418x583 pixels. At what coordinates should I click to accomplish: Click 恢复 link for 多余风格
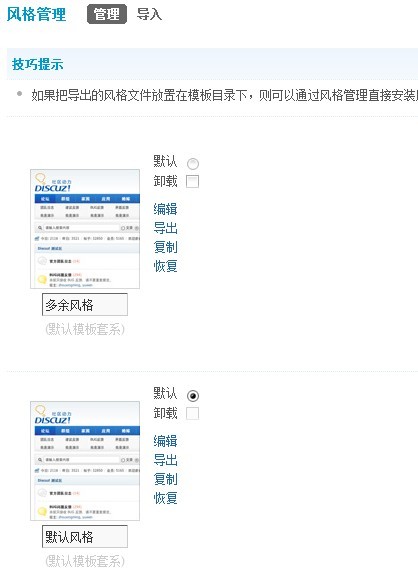[165, 266]
